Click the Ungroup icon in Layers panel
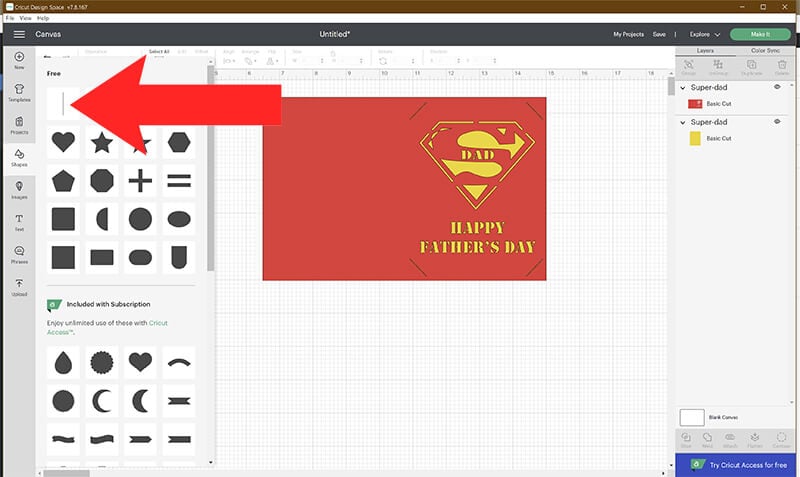800x477 pixels. [718, 67]
